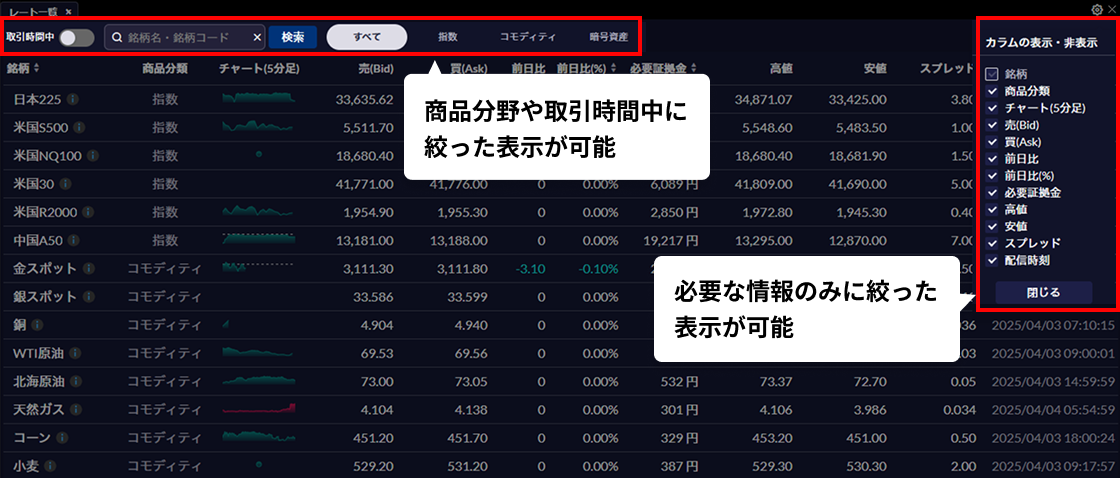This screenshot has width=1120, height=478.
Task: Toggle the 取引時間中 switch
Action: [x=77, y=38]
